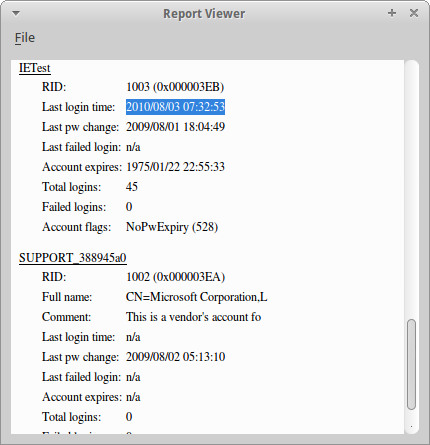Click the scrollbar track above the thumb
430x445 pixels.
click(412, 190)
